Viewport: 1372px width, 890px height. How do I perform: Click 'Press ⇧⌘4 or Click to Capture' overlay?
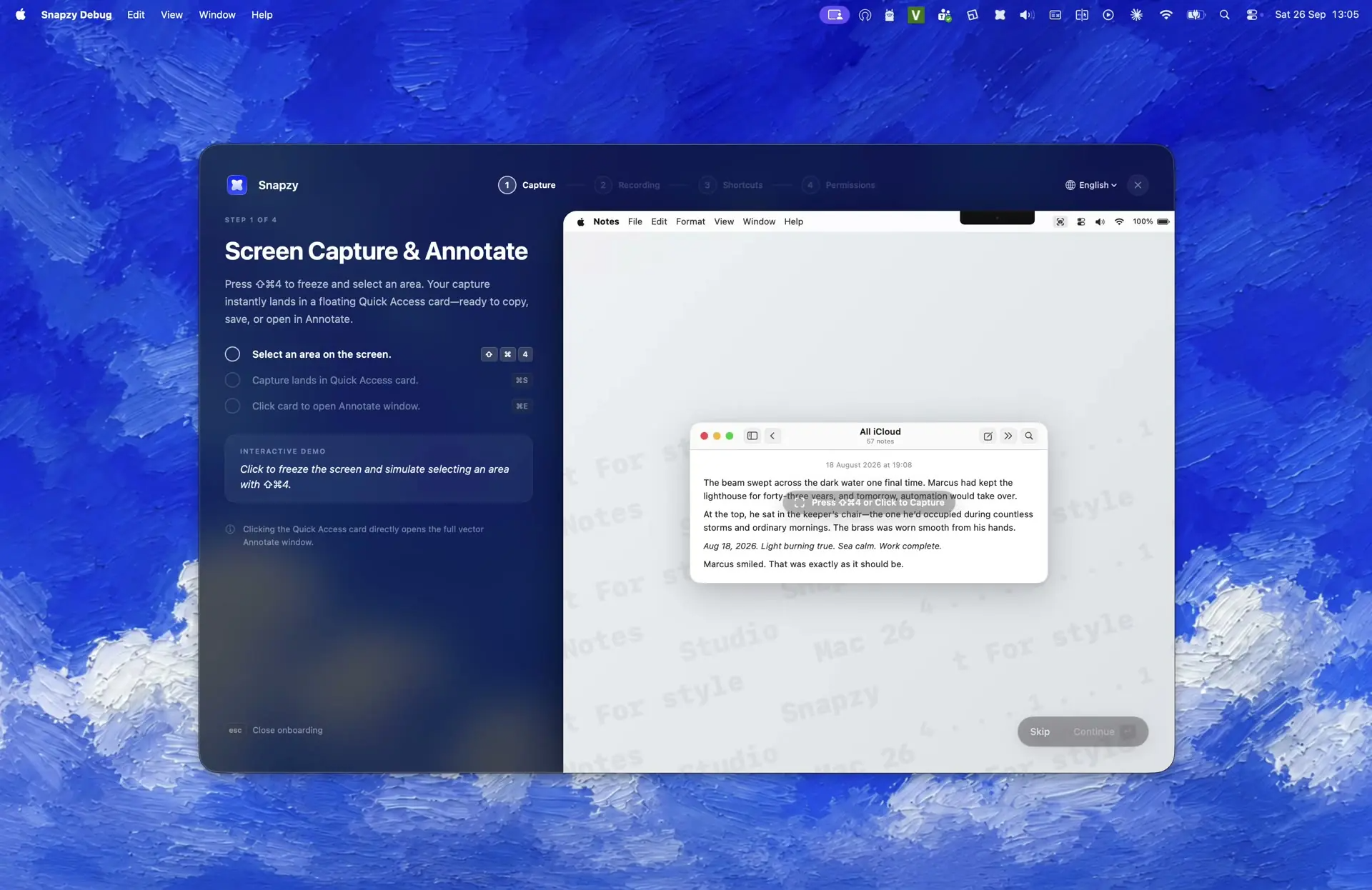click(x=869, y=503)
